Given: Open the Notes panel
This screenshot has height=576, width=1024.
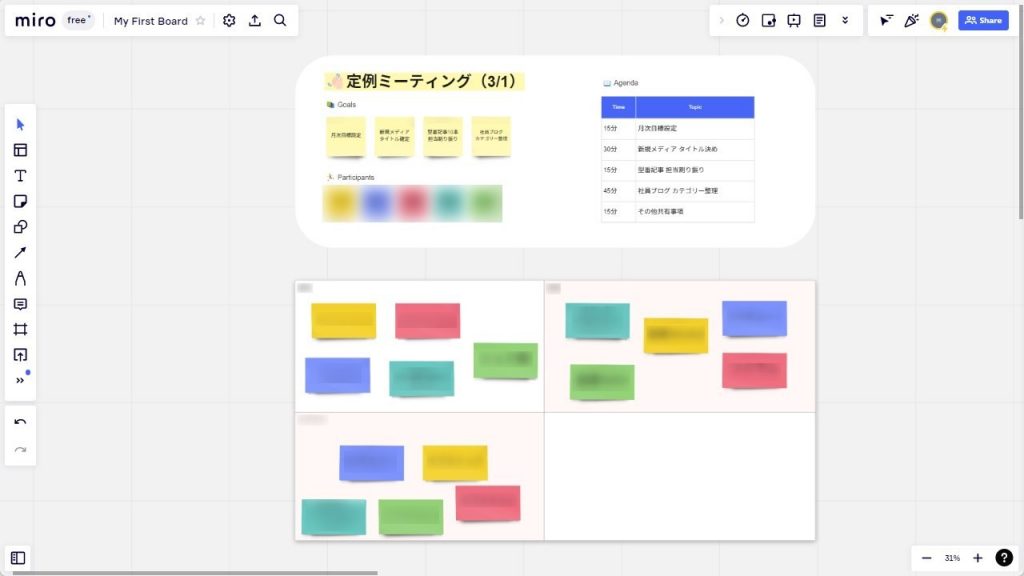Looking at the screenshot, I should [820, 20].
